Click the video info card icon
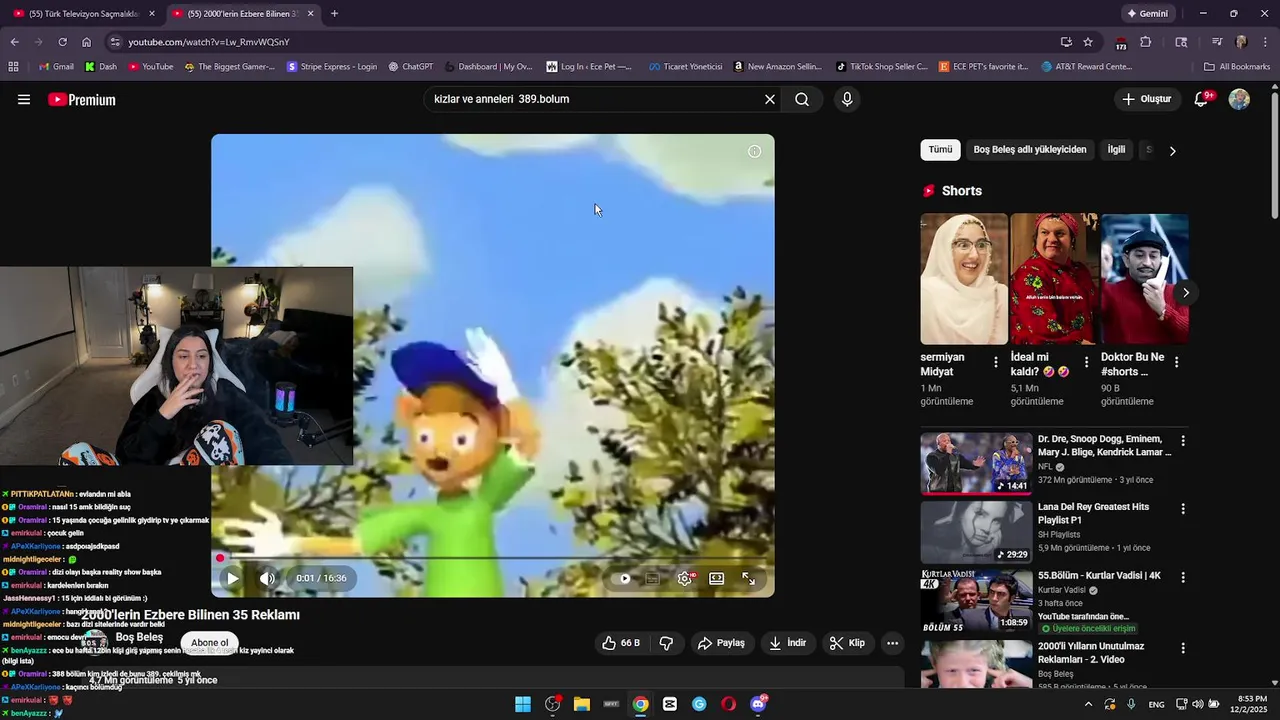 pos(754,152)
